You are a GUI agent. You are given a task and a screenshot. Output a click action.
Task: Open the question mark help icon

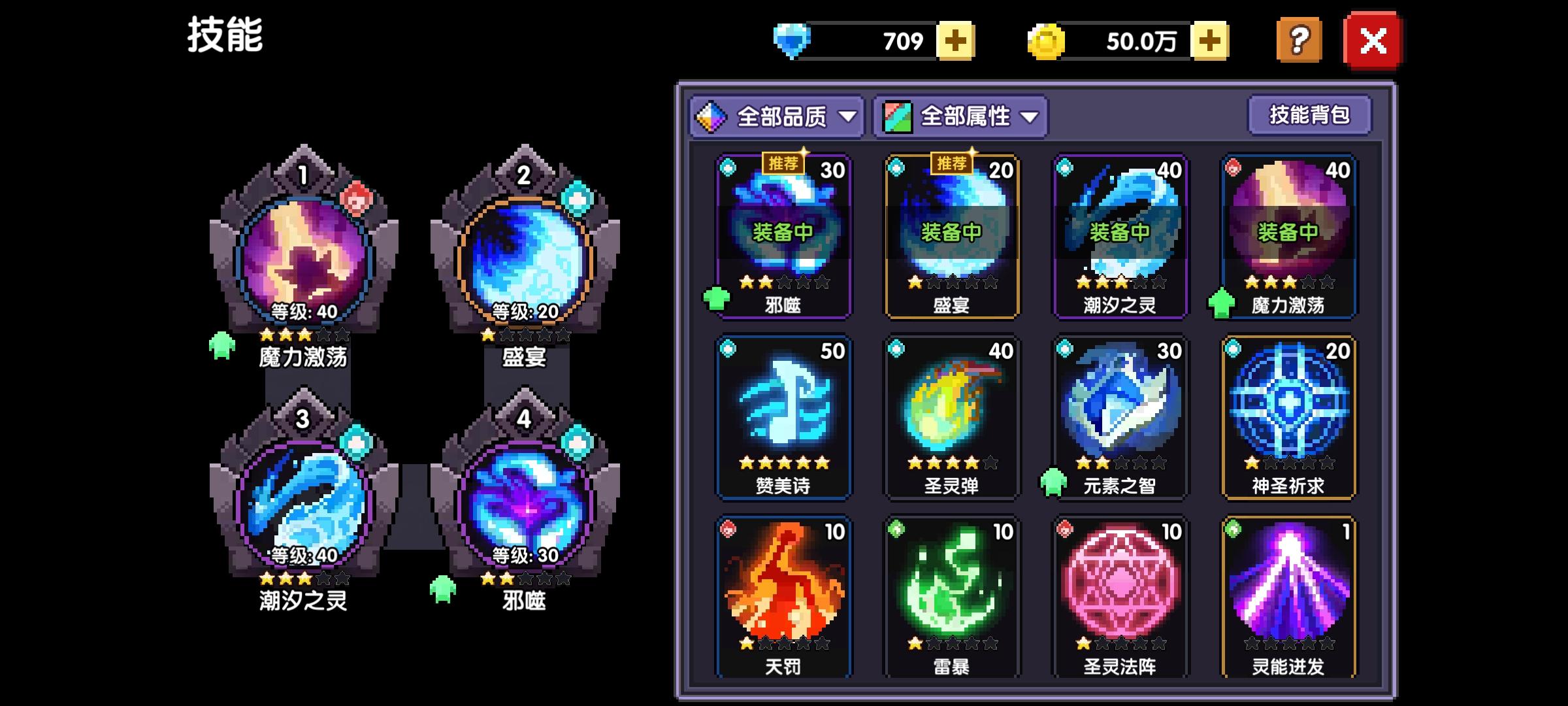(1299, 41)
